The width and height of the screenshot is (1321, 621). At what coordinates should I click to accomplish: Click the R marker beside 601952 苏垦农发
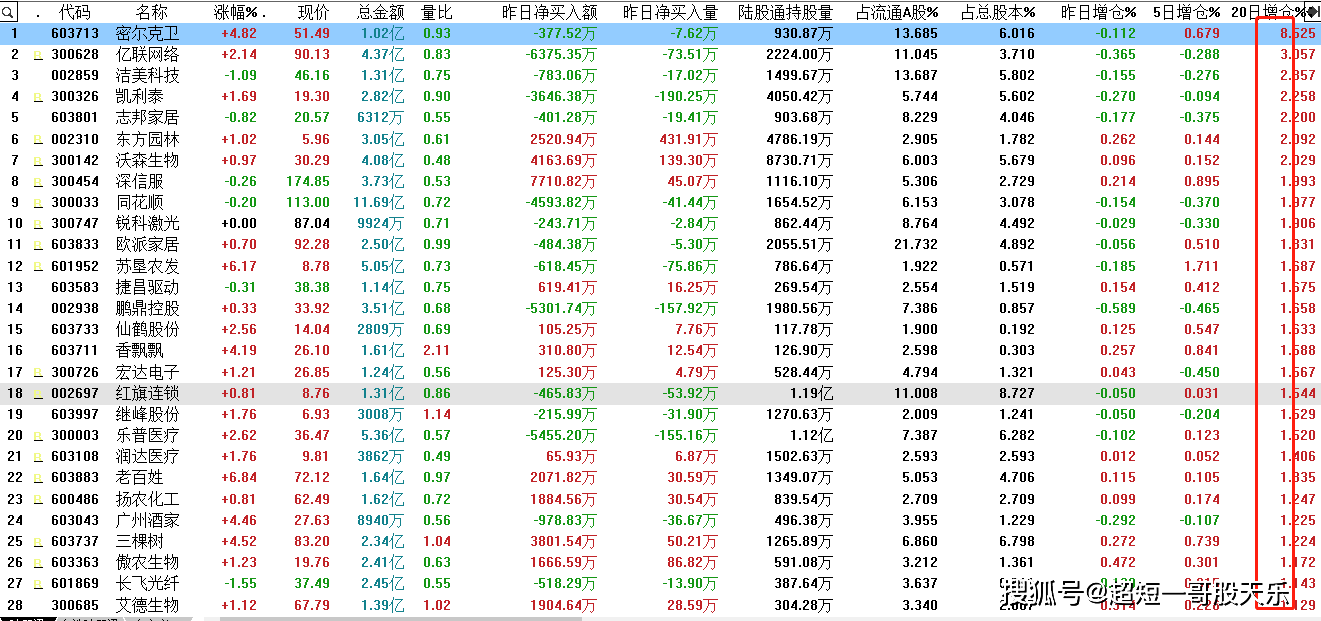[x=37, y=267]
